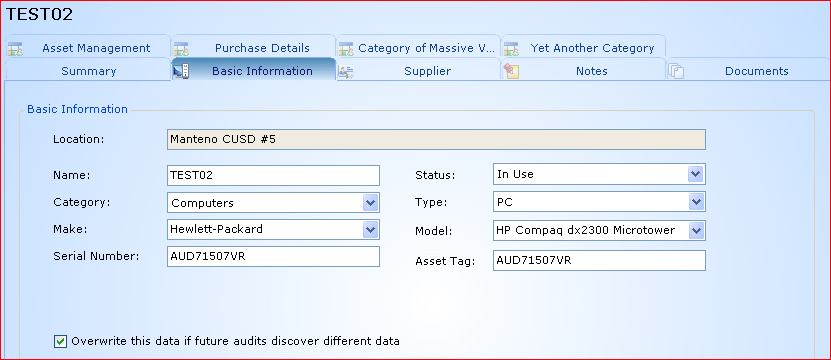The height and width of the screenshot is (360, 831).
Task: Switch to the Summary tab
Action: [88, 71]
